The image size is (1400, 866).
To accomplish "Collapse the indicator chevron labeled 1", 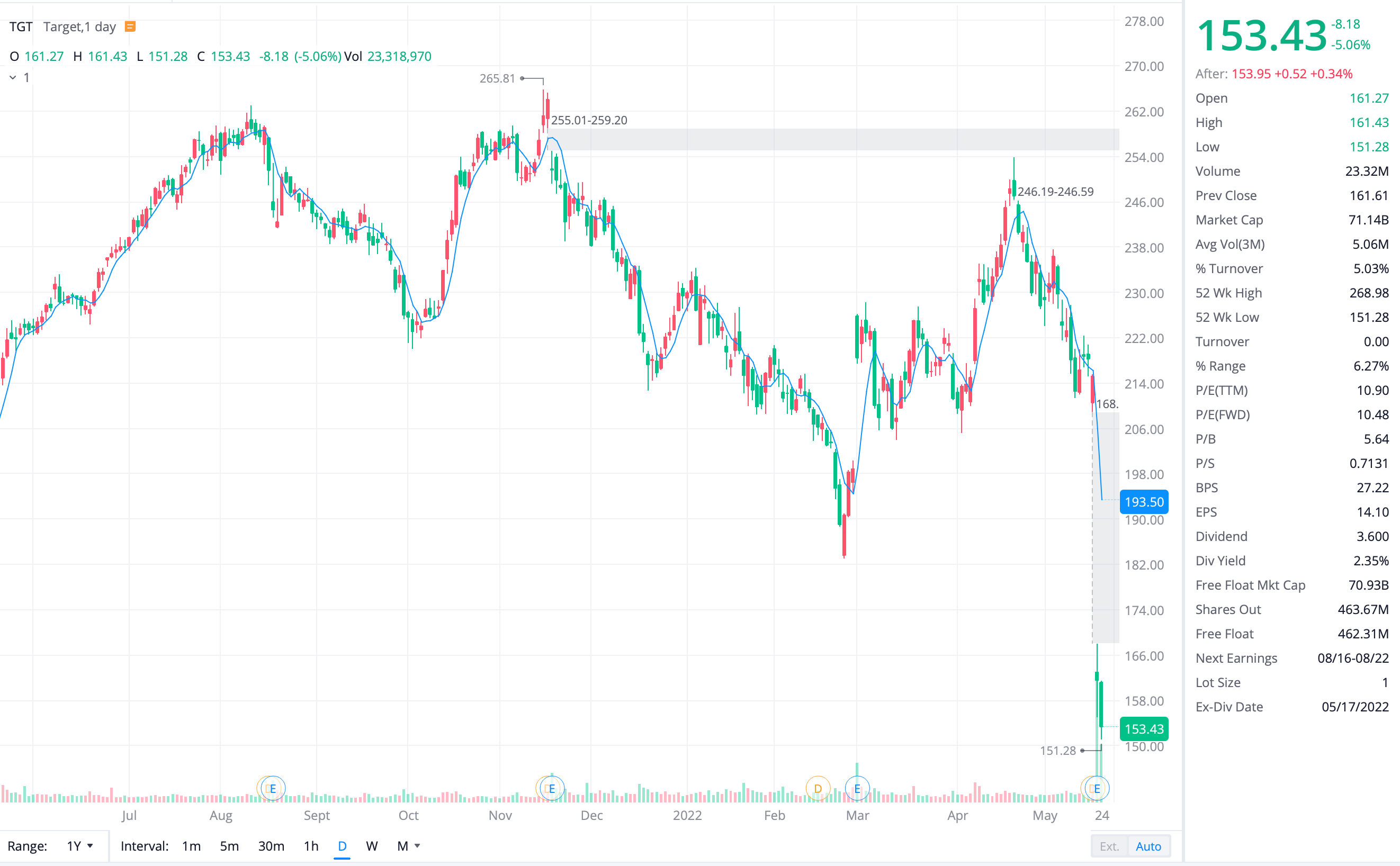I will 13,77.
